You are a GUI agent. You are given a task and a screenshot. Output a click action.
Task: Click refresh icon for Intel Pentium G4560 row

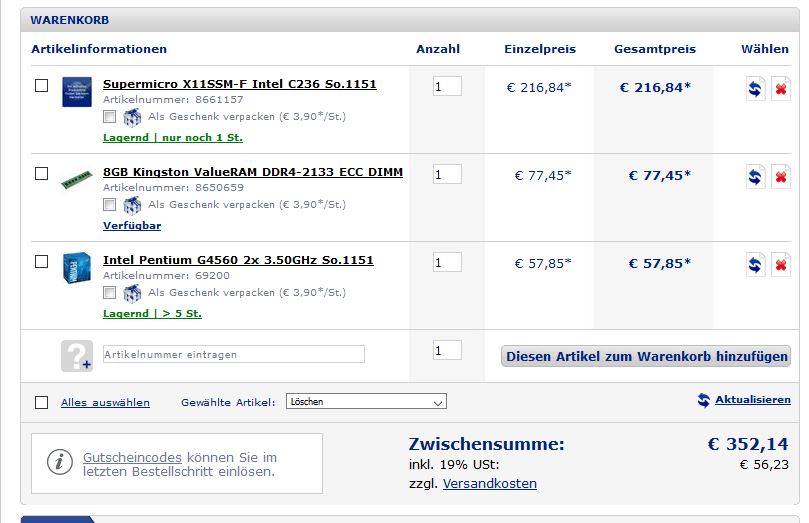click(x=755, y=265)
